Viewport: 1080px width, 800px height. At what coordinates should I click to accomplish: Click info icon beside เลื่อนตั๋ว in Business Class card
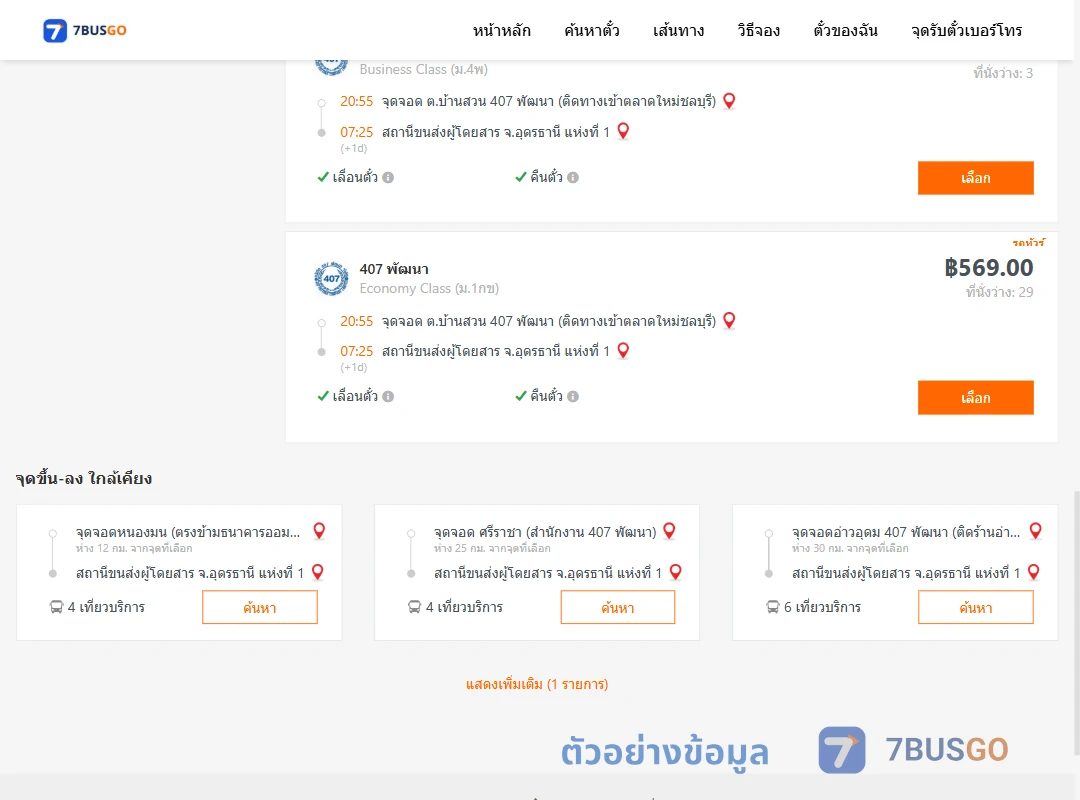click(x=388, y=178)
